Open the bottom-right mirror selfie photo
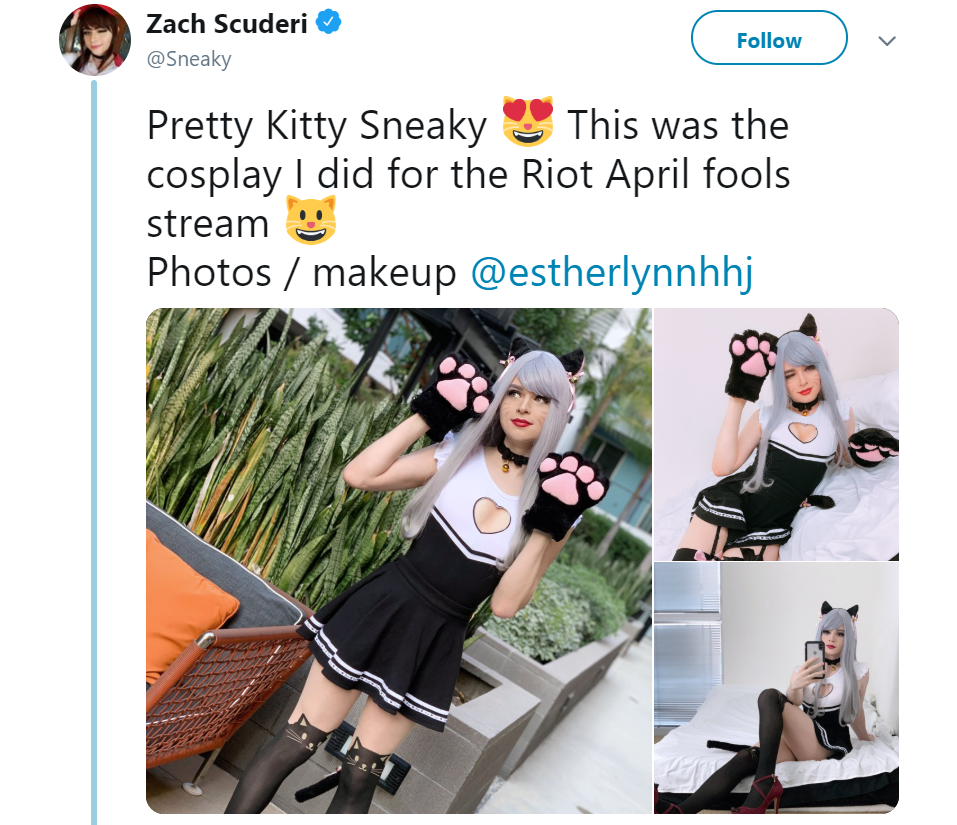The height and width of the screenshot is (825, 957). (x=776, y=687)
